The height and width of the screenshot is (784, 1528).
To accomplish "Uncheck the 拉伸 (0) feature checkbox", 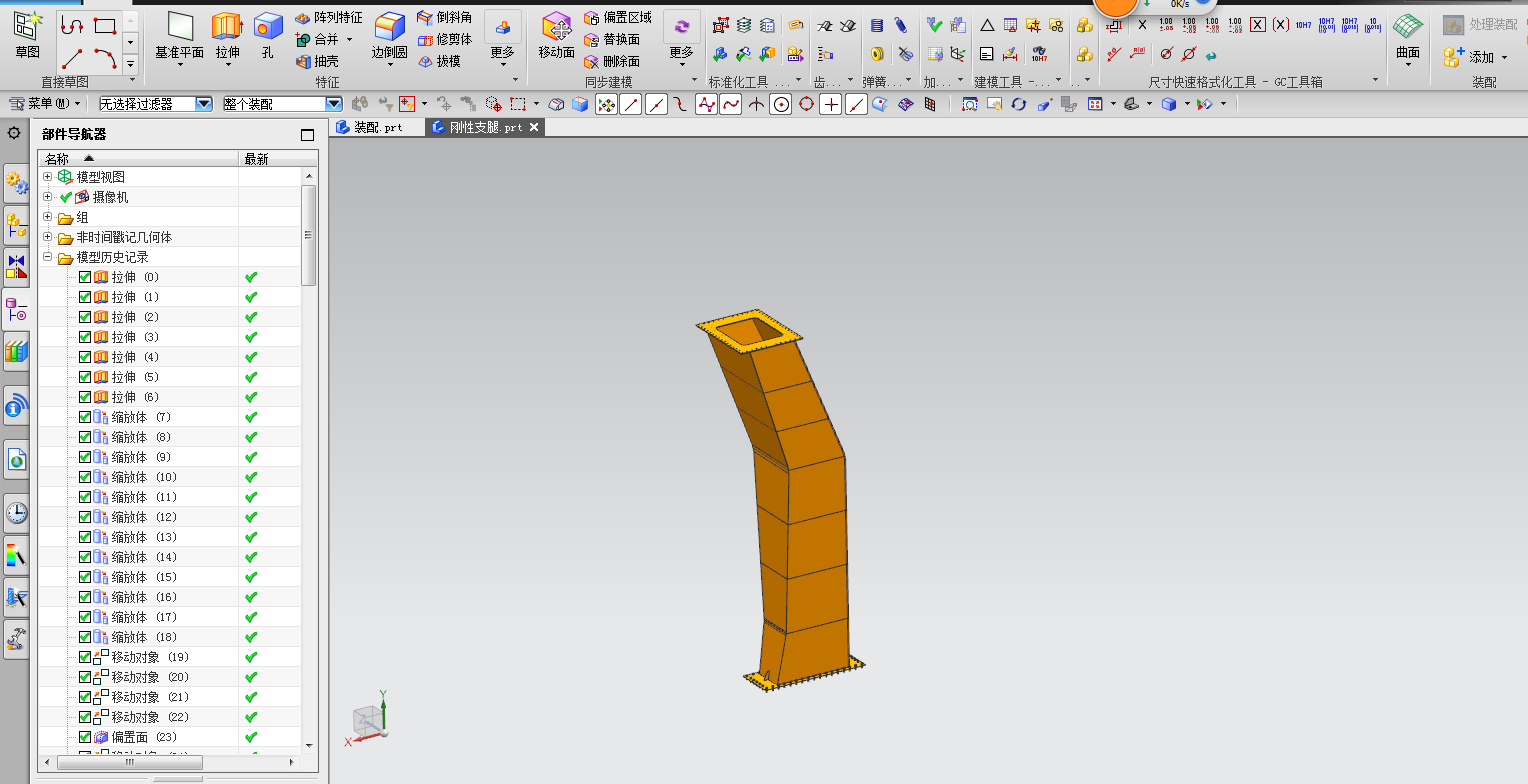I will tap(85, 277).
